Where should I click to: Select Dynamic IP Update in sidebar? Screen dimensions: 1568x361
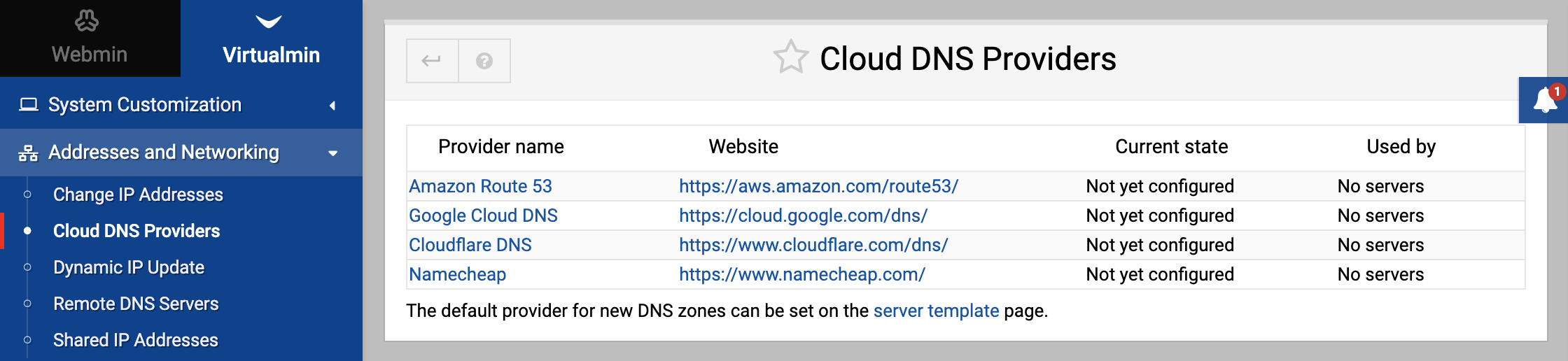[x=129, y=267]
